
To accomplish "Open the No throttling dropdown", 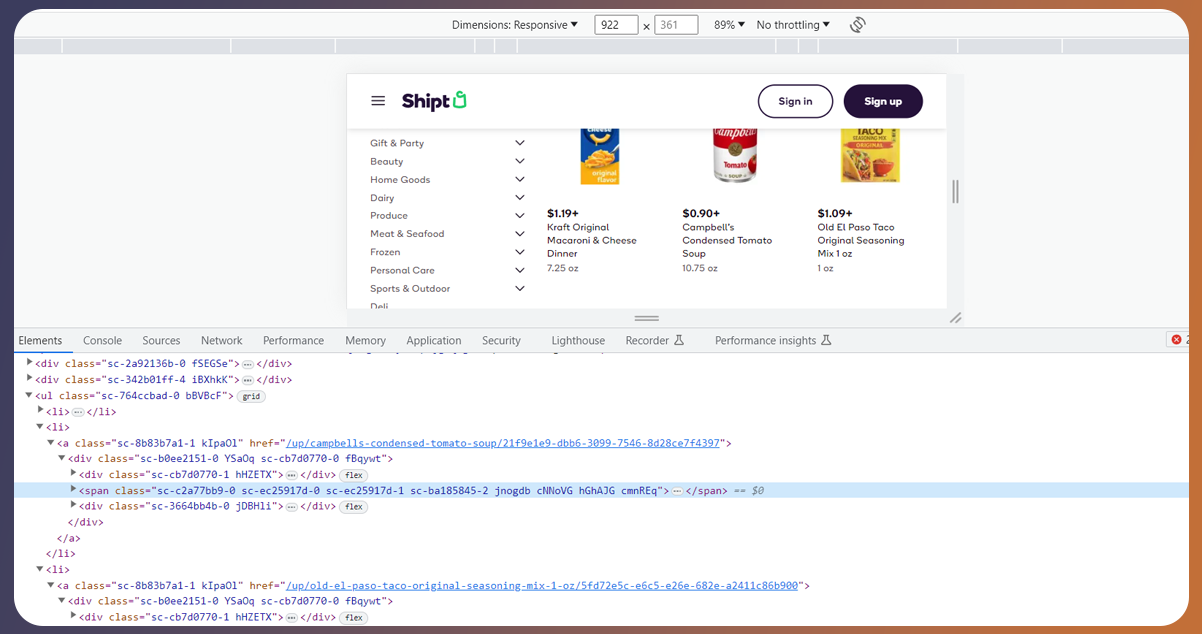I will [791, 24].
